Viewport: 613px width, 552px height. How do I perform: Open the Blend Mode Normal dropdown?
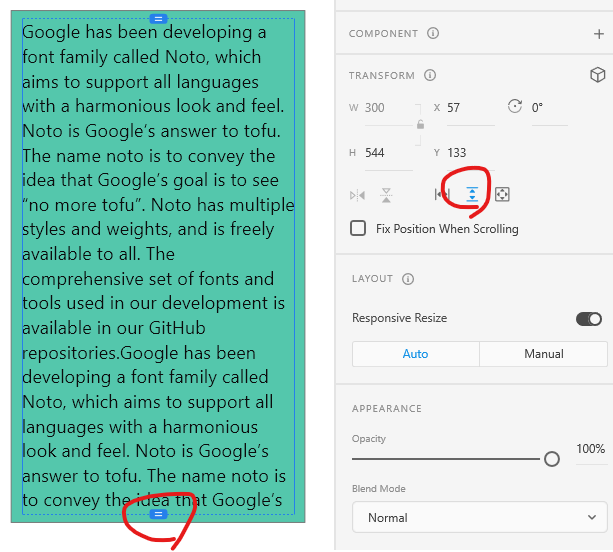coord(480,518)
